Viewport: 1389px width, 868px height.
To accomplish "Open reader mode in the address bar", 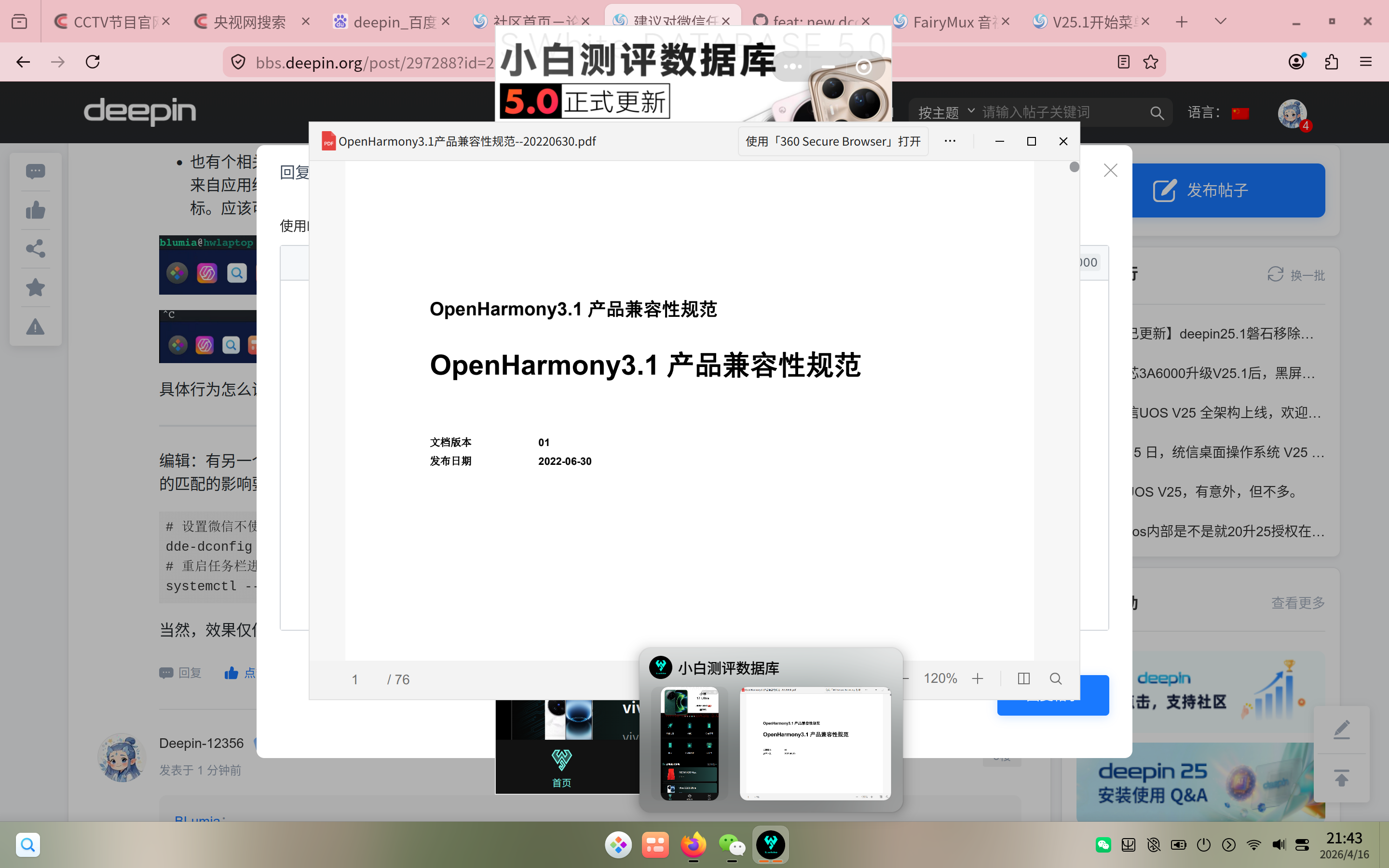I will (1123, 61).
